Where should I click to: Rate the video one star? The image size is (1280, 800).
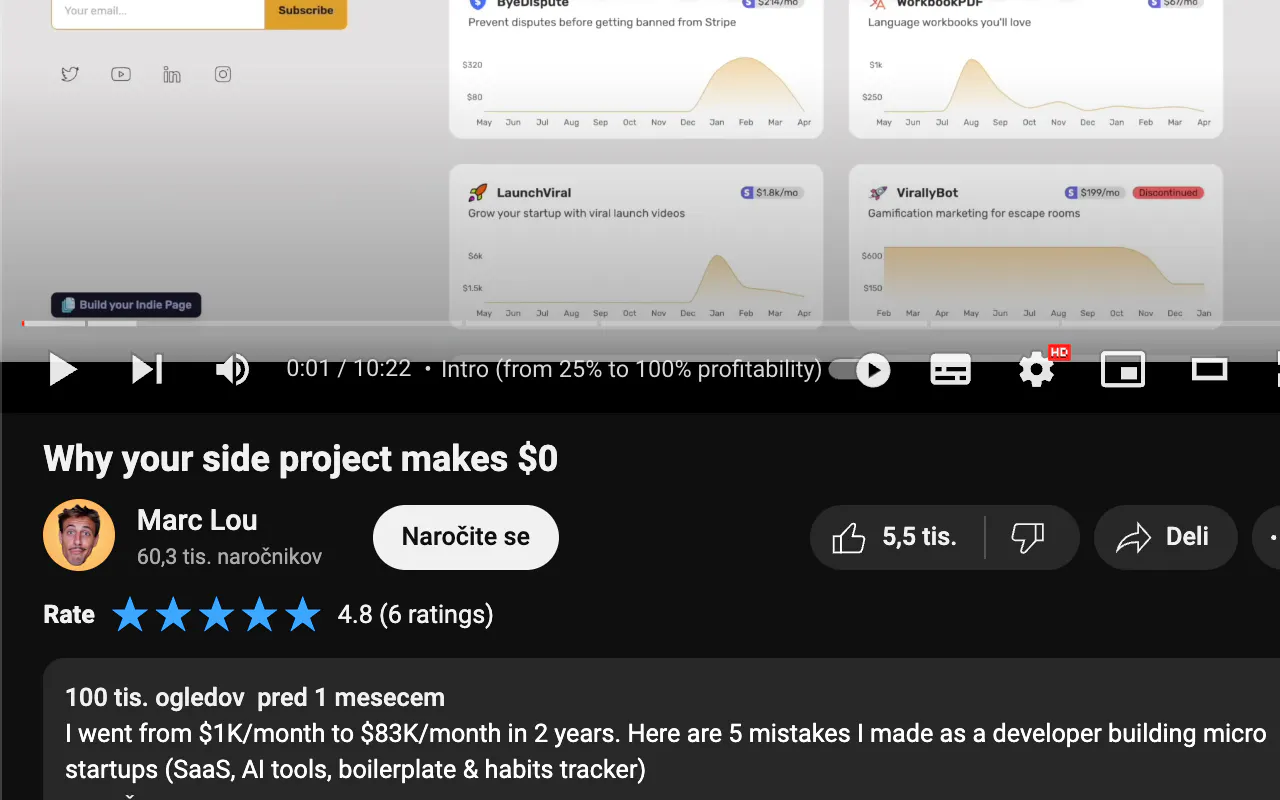coord(130,614)
